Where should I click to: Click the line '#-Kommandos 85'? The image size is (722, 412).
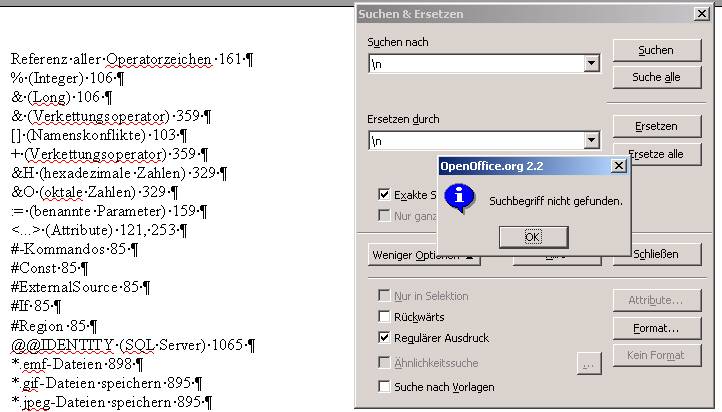click(74, 249)
